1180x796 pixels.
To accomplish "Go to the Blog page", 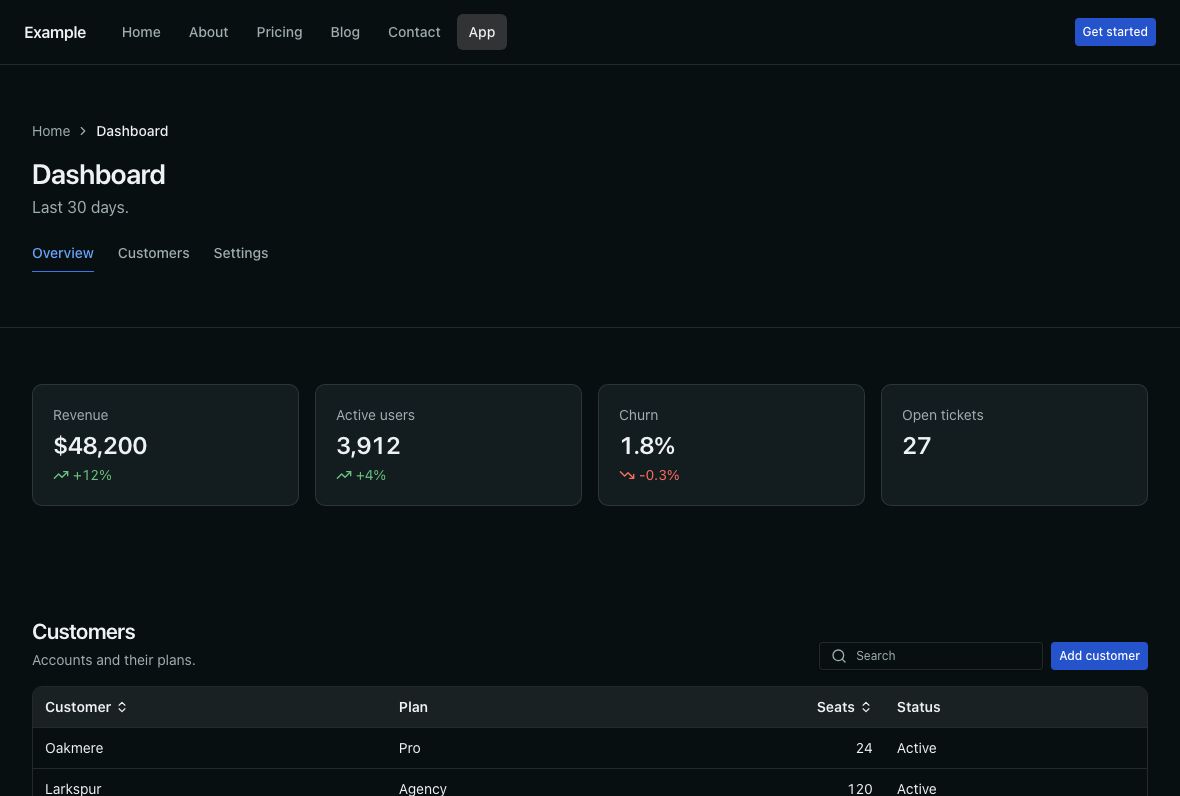I will point(345,32).
